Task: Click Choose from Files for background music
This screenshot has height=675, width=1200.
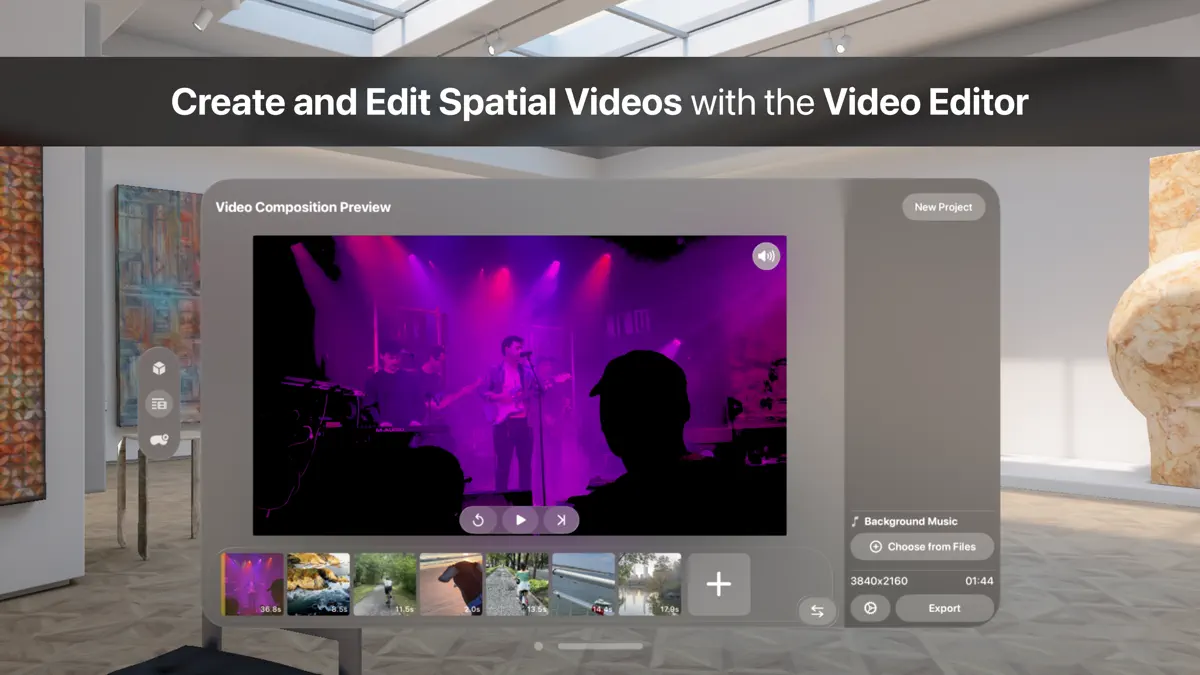Action: 921,546
